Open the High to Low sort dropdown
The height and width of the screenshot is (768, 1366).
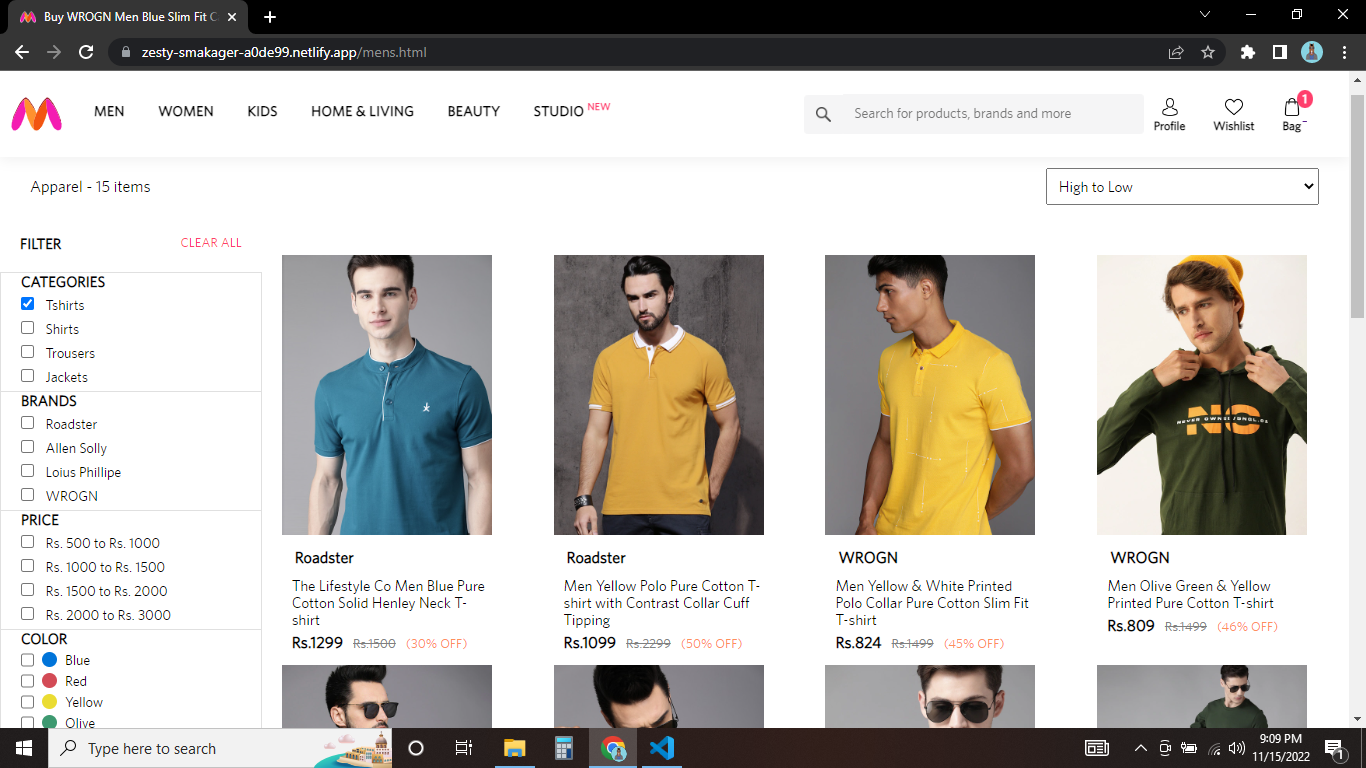(1182, 187)
